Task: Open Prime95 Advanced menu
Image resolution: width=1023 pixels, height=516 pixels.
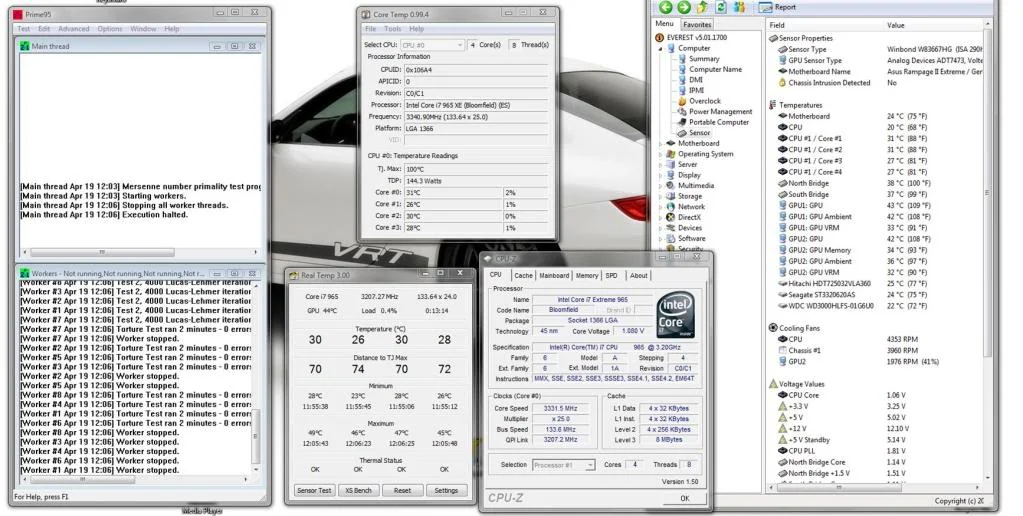Action: 74,29
